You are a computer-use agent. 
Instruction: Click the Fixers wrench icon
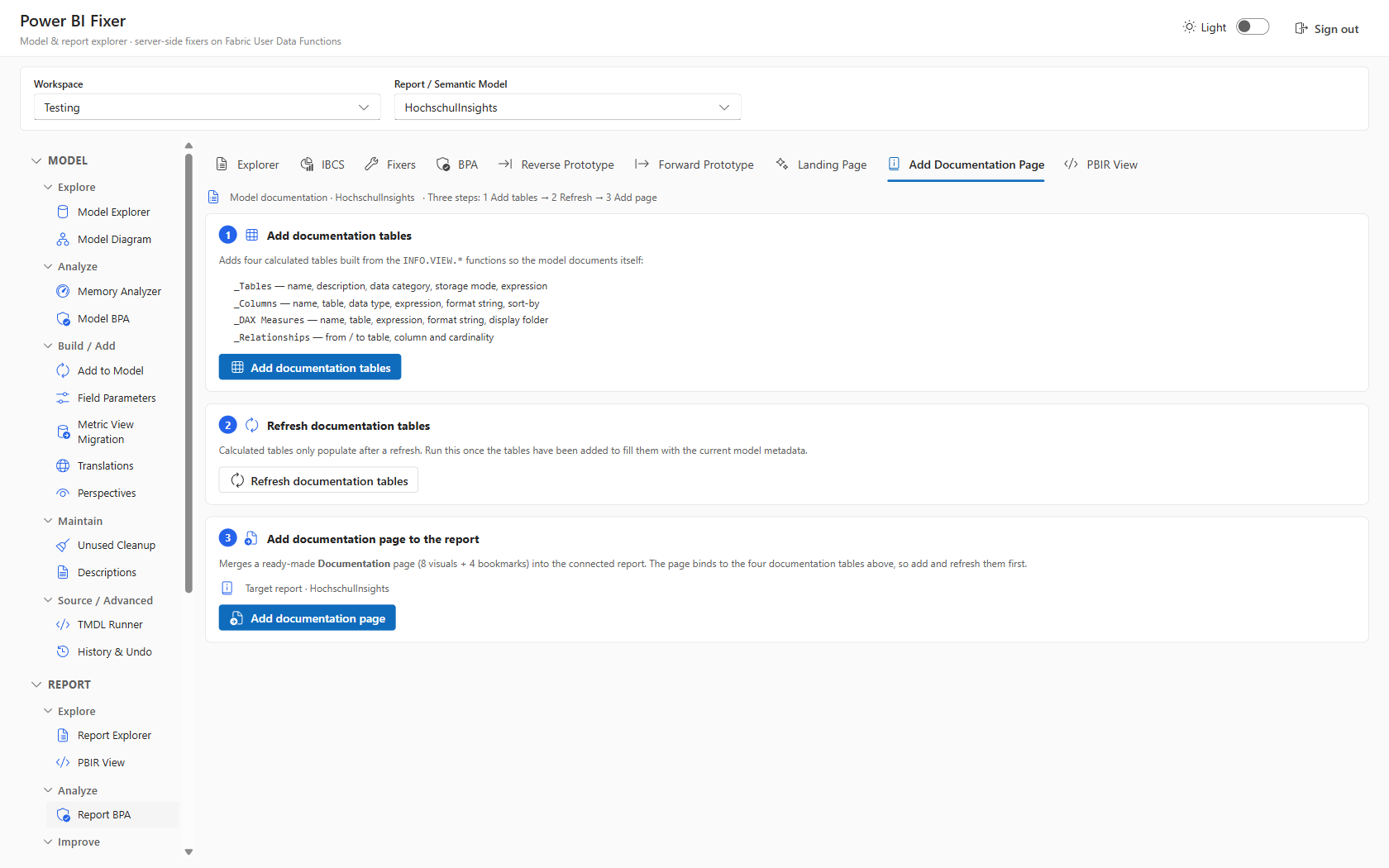click(371, 164)
